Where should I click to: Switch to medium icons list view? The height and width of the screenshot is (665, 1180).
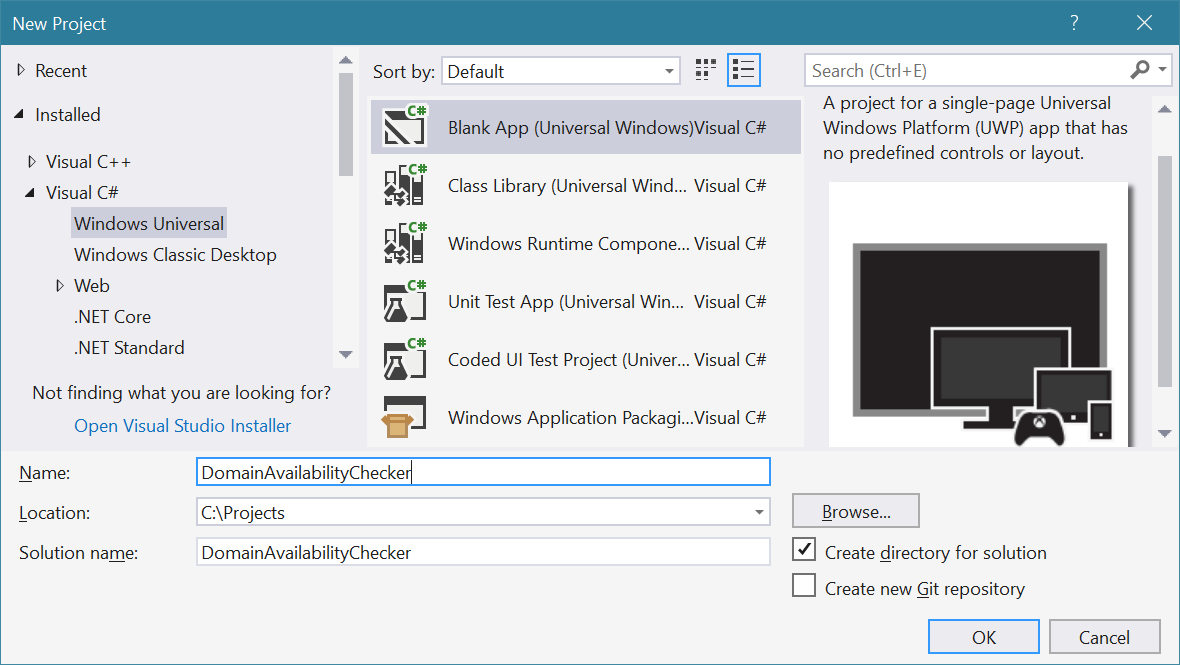(743, 70)
